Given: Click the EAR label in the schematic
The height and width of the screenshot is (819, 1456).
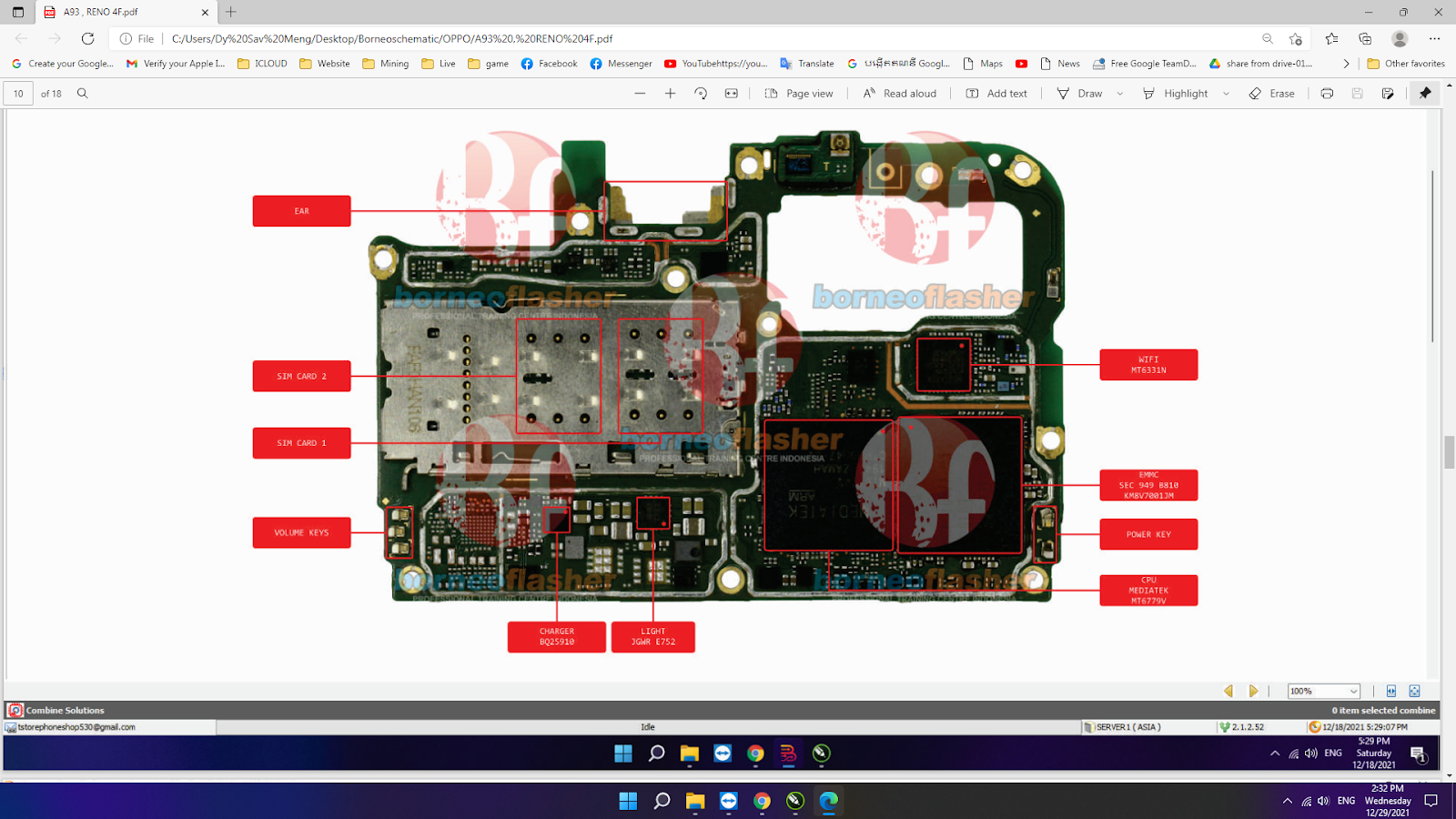Looking at the screenshot, I should (302, 211).
